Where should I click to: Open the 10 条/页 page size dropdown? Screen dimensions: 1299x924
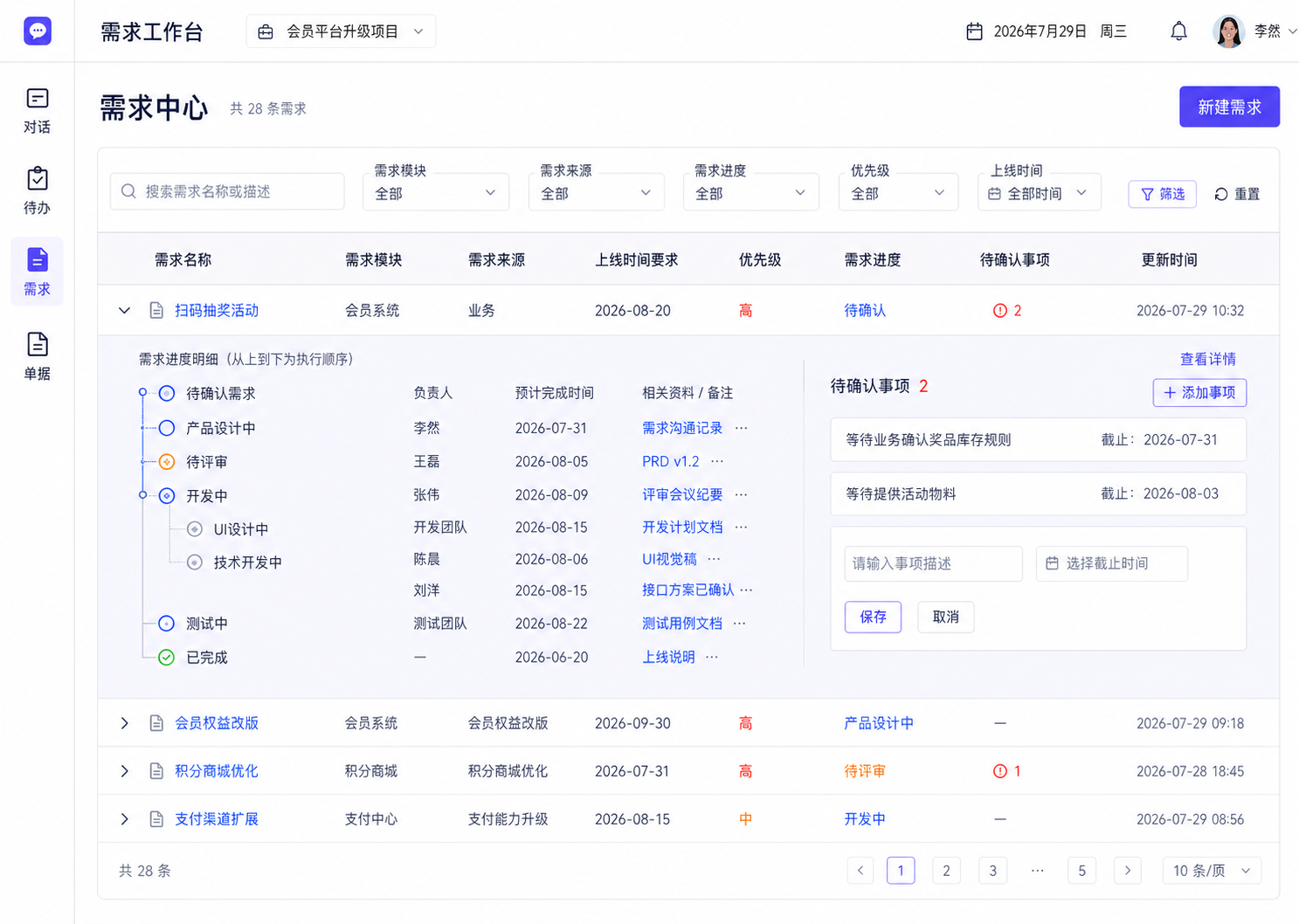[x=1212, y=871]
